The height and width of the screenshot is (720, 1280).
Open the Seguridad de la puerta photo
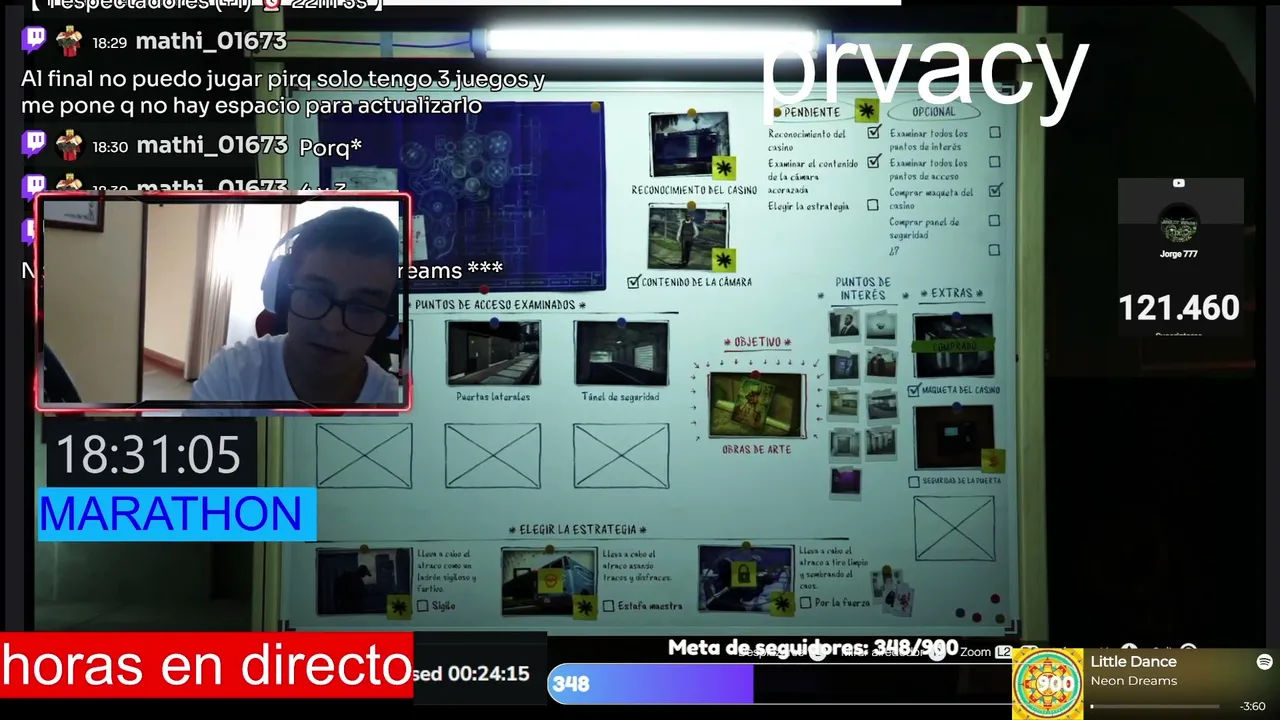pos(955,438)
